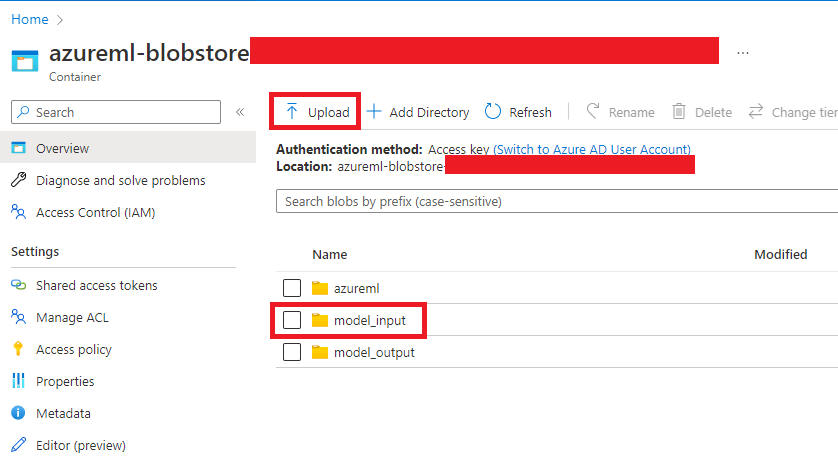Viewport: 838px width, 463px height.
Task: Switch to Azure AD User Account link
Action: (592, 149)
